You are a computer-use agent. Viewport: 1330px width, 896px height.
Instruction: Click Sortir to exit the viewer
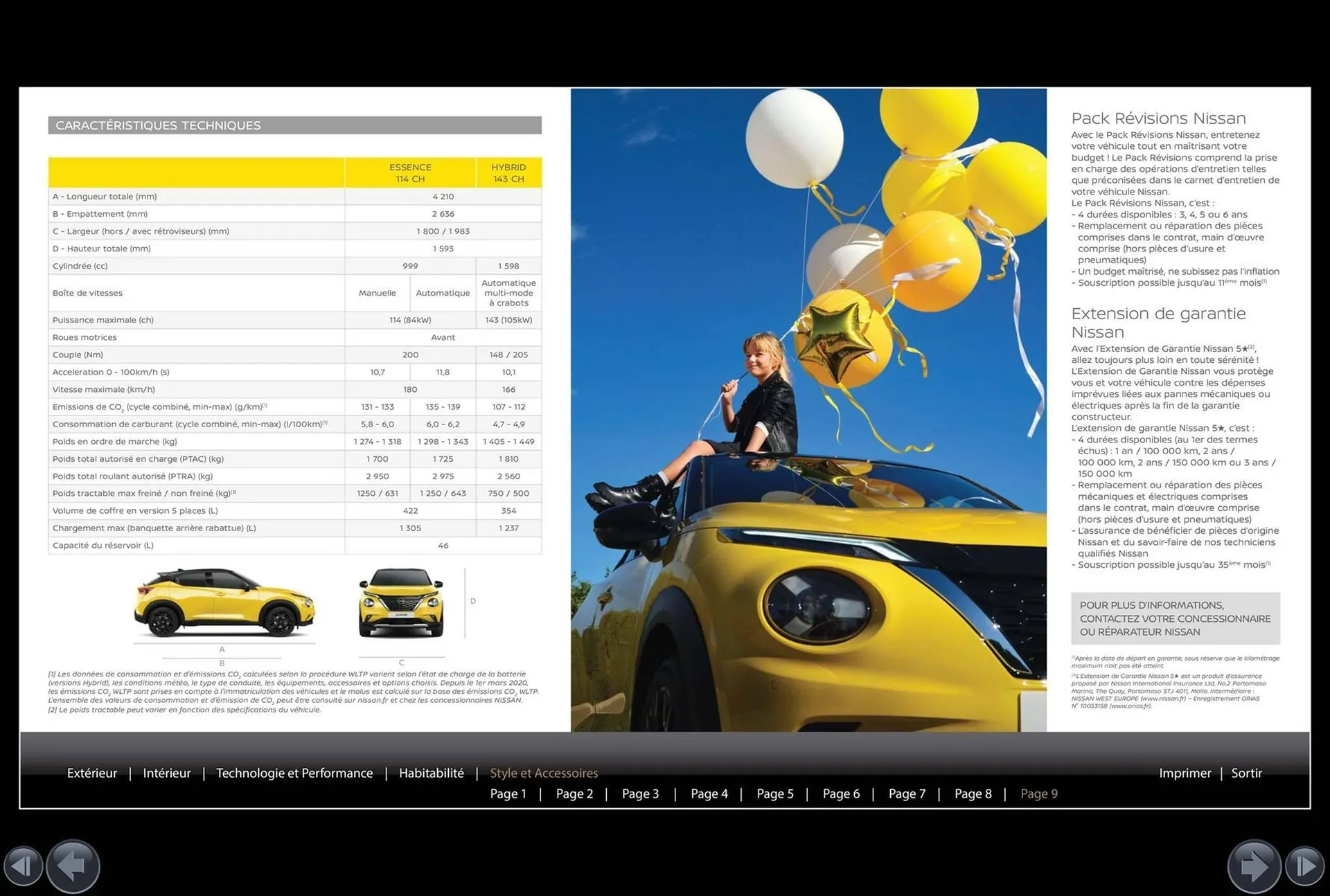click(1246, 773)
